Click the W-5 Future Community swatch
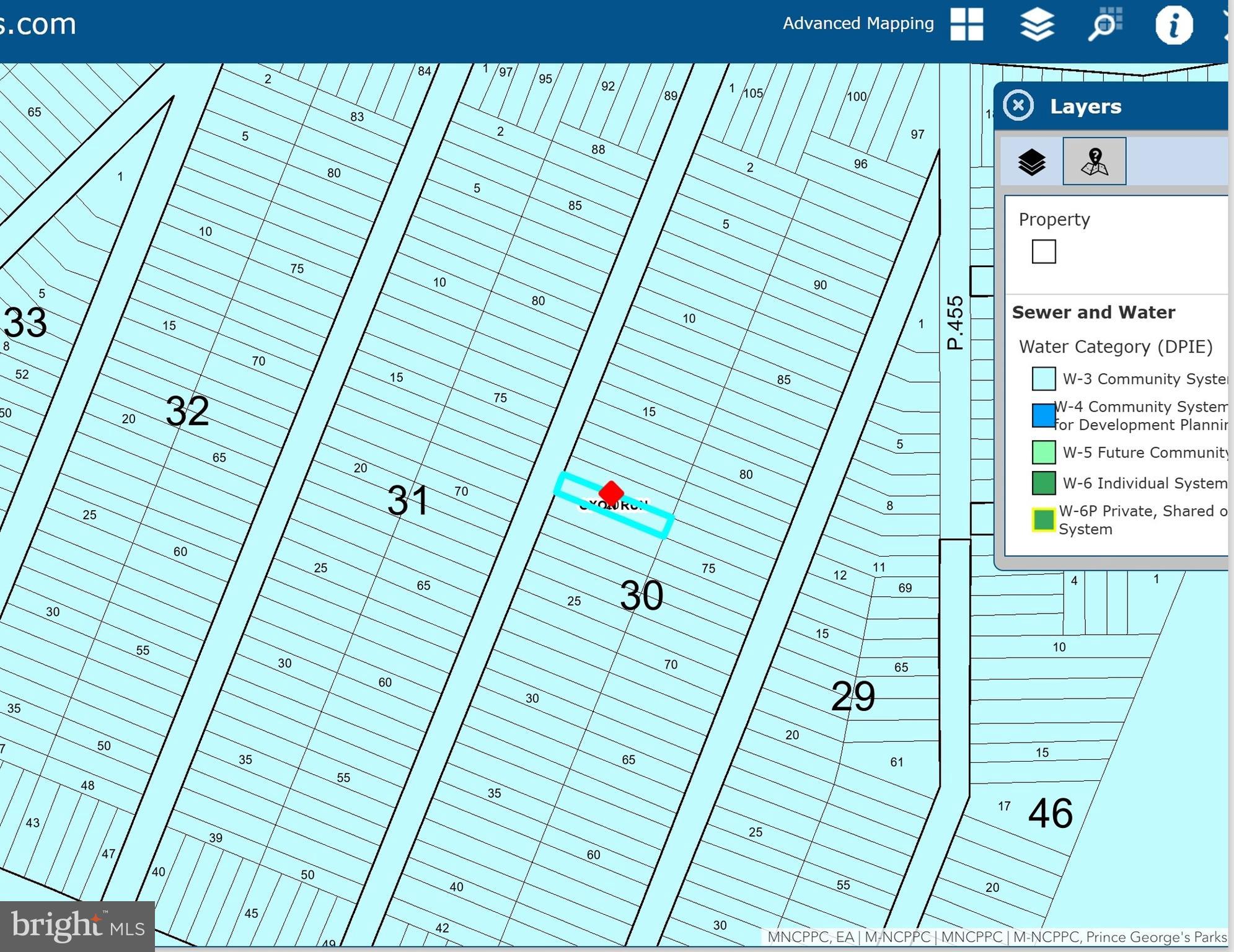 point(1044,452)
